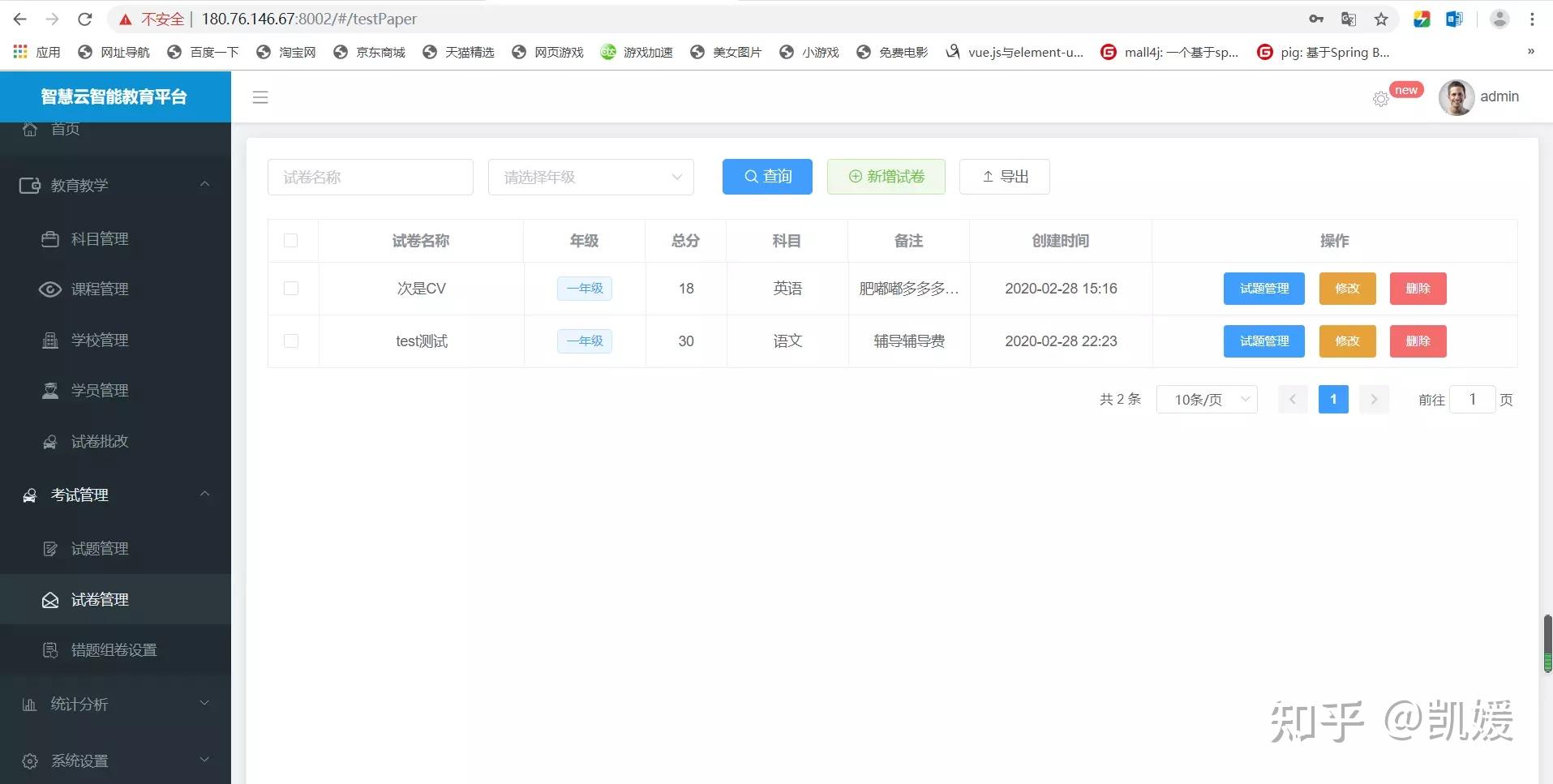Screen dimensions: 1553x784
Task: Open the 请选择年级 dropdown
Action: point(590,177)
